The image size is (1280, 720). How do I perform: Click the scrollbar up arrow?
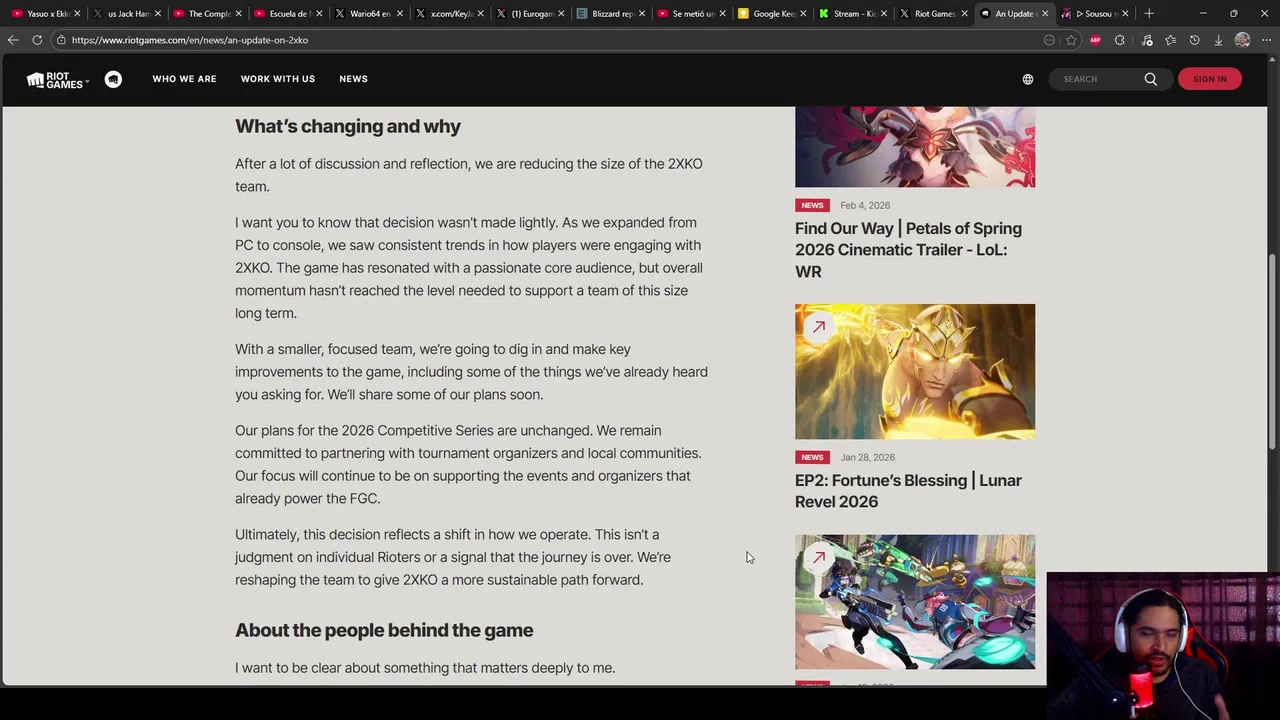click(x=1273, y=60)
